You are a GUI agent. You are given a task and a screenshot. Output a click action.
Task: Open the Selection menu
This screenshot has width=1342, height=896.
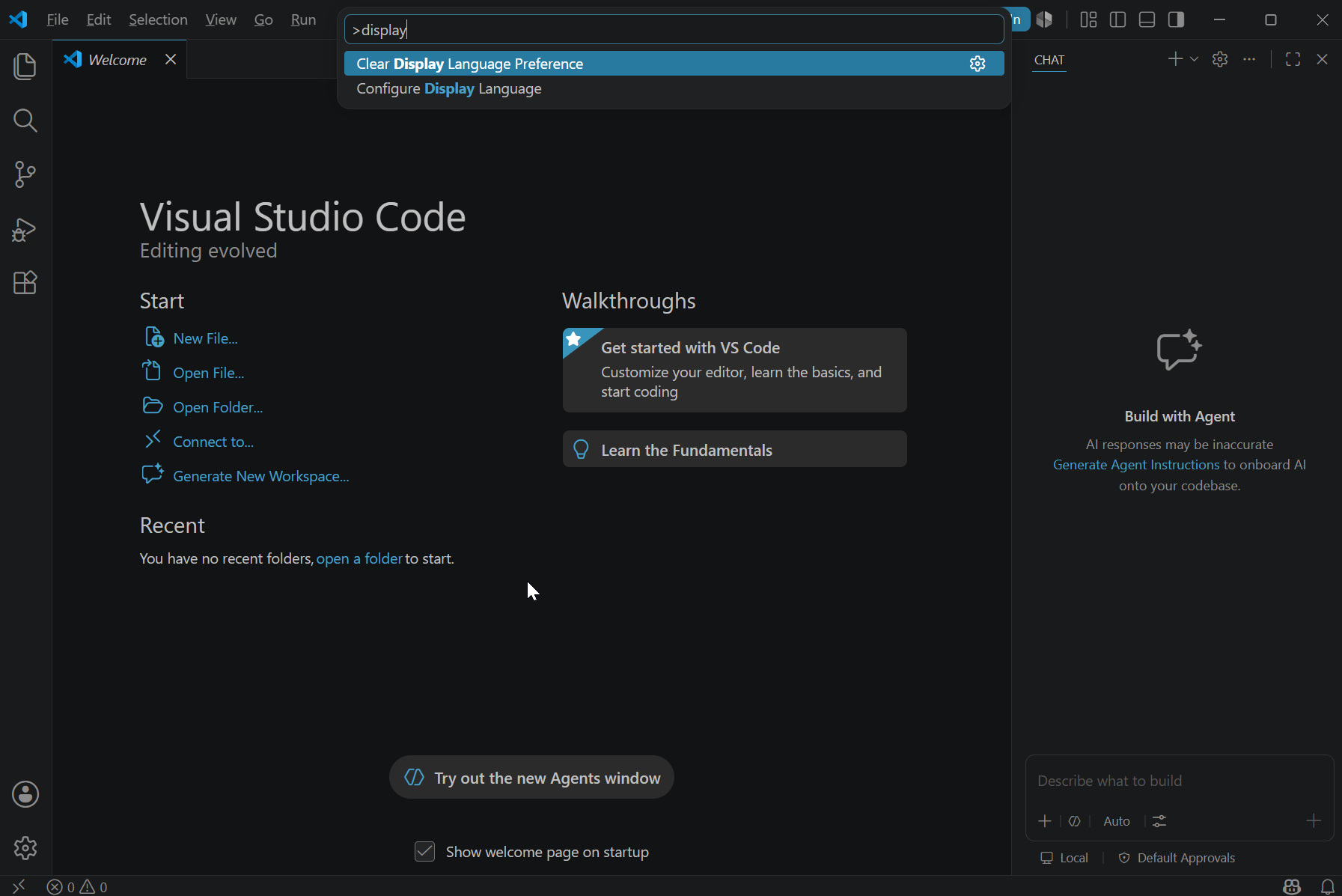[x=158, y=19]
